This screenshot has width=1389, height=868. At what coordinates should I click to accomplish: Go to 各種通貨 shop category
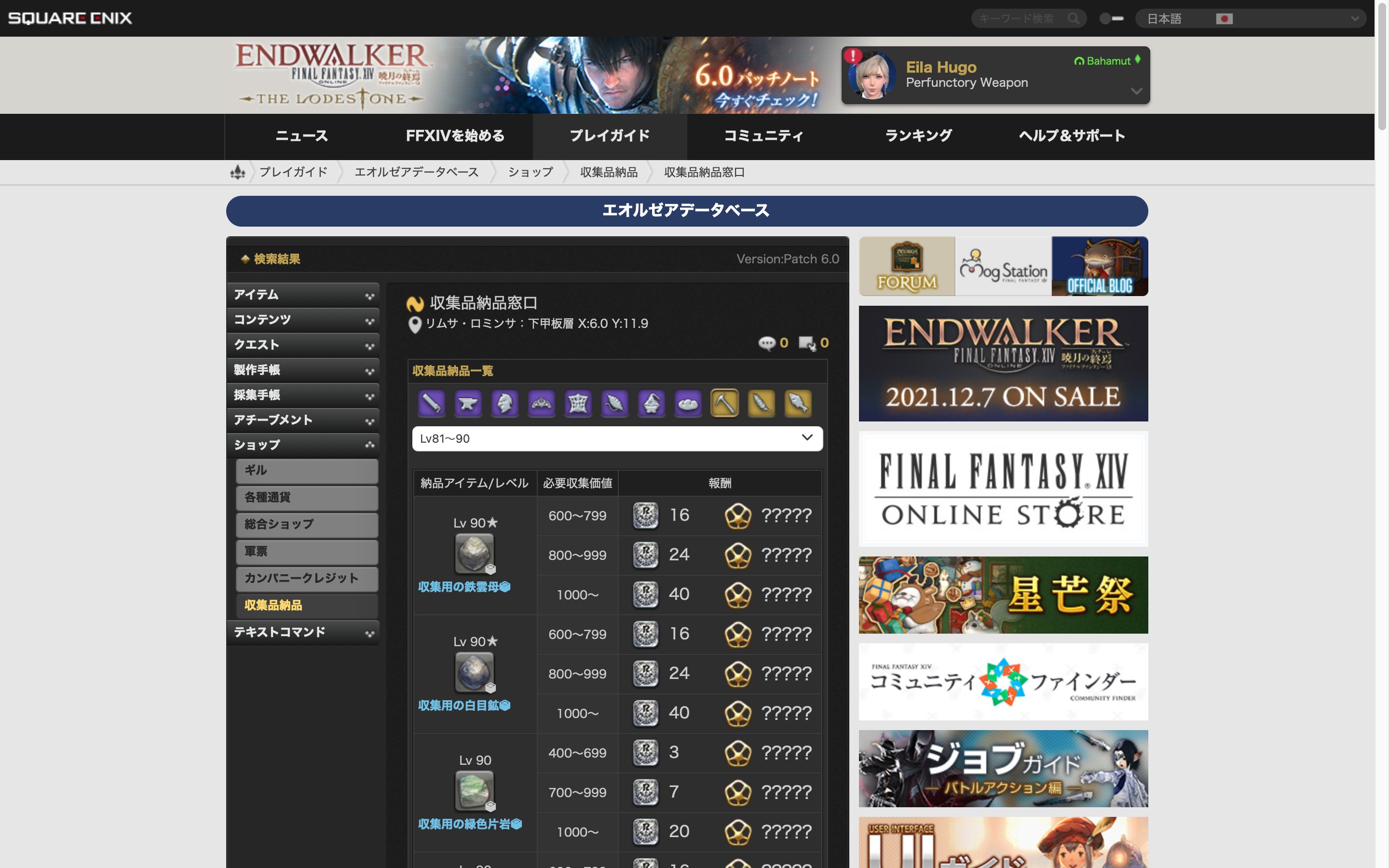(x=307, y=498)
